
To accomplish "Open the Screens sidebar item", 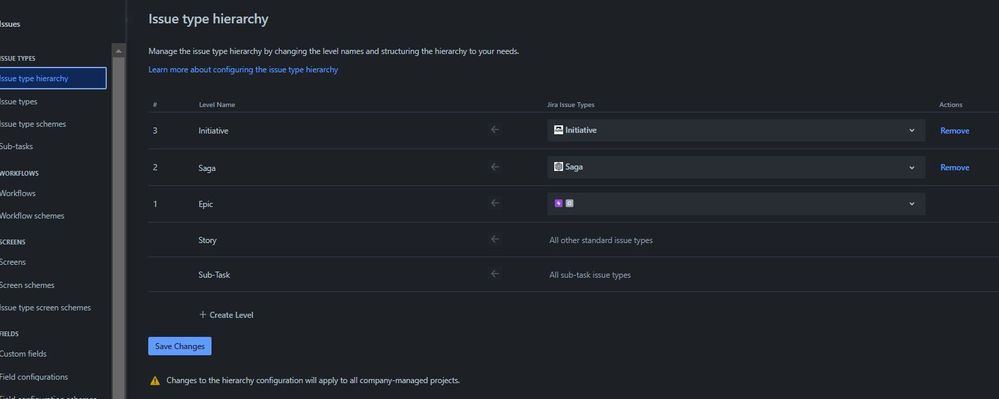I will pyautogui.click(x=13, y=262).
